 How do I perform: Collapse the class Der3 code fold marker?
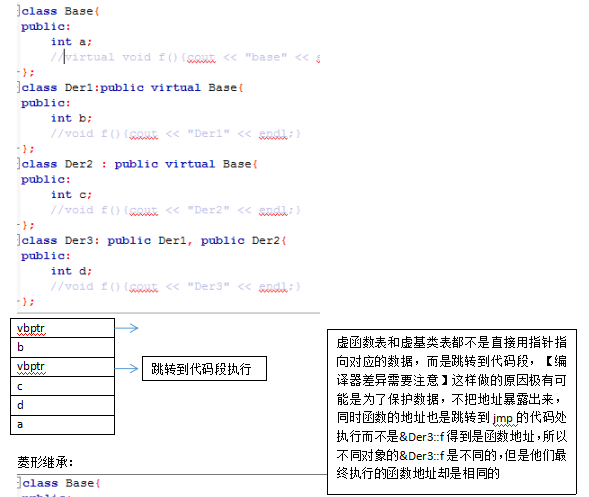tap(19, 240)
